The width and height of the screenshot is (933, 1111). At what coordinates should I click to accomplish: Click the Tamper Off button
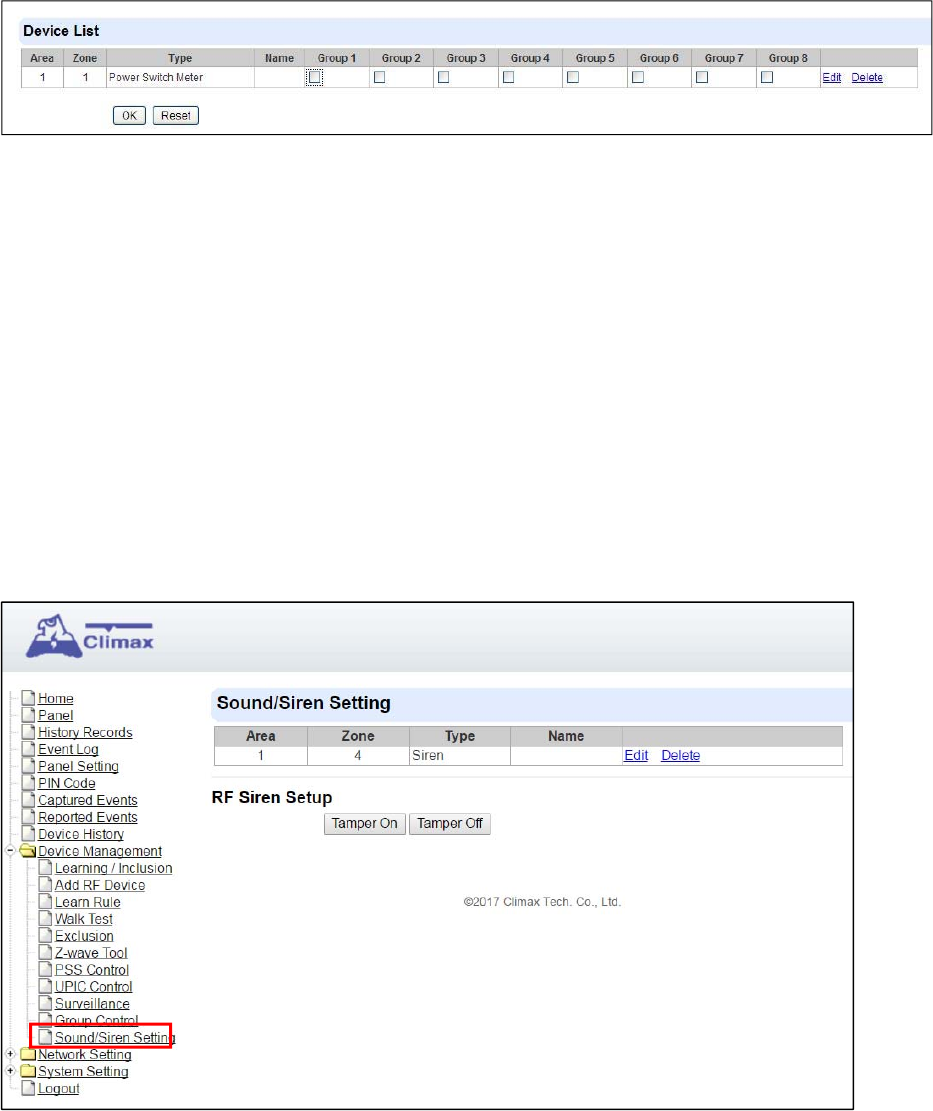tap(450, 824)
